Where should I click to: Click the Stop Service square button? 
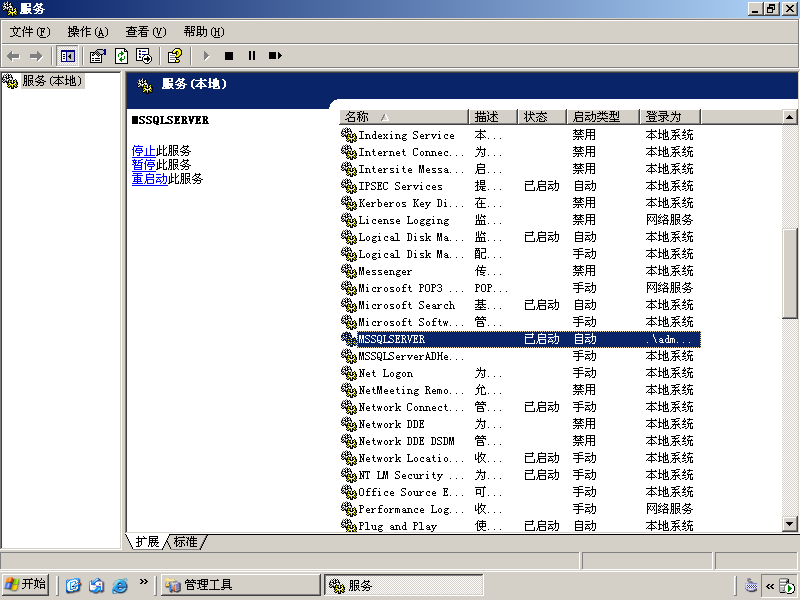pyautogui.click(x=229, y=56)
